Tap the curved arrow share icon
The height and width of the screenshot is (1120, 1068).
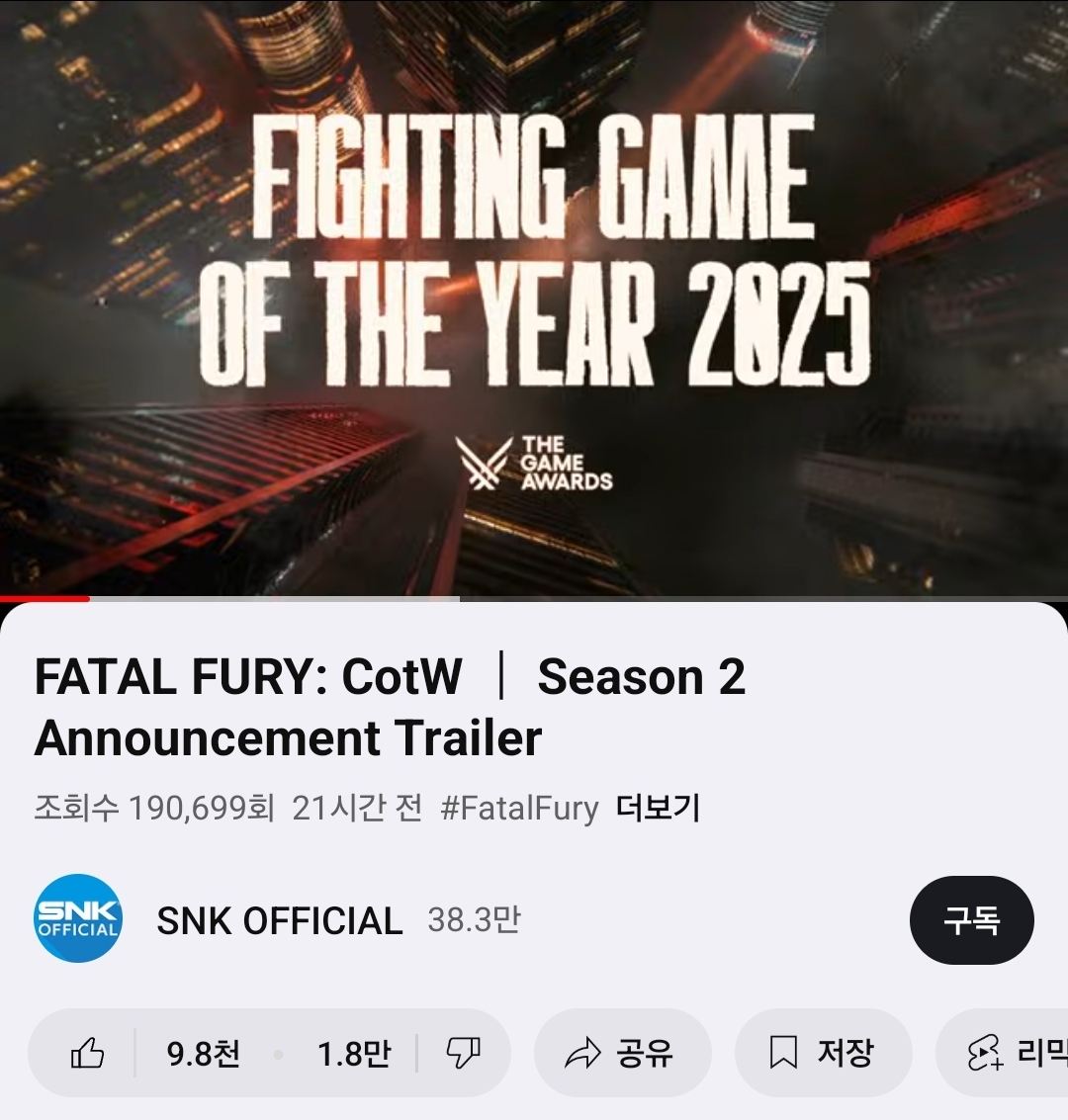click(x=582, y=1053)
